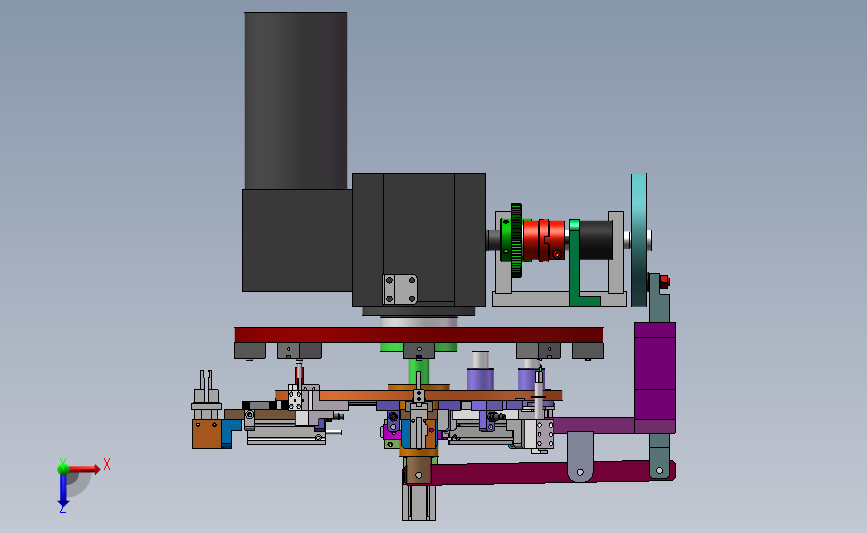867x533 pixels.
Task: Select the green toothed gear on shaft
Action: pyautogui.click(x=516, y=241)
